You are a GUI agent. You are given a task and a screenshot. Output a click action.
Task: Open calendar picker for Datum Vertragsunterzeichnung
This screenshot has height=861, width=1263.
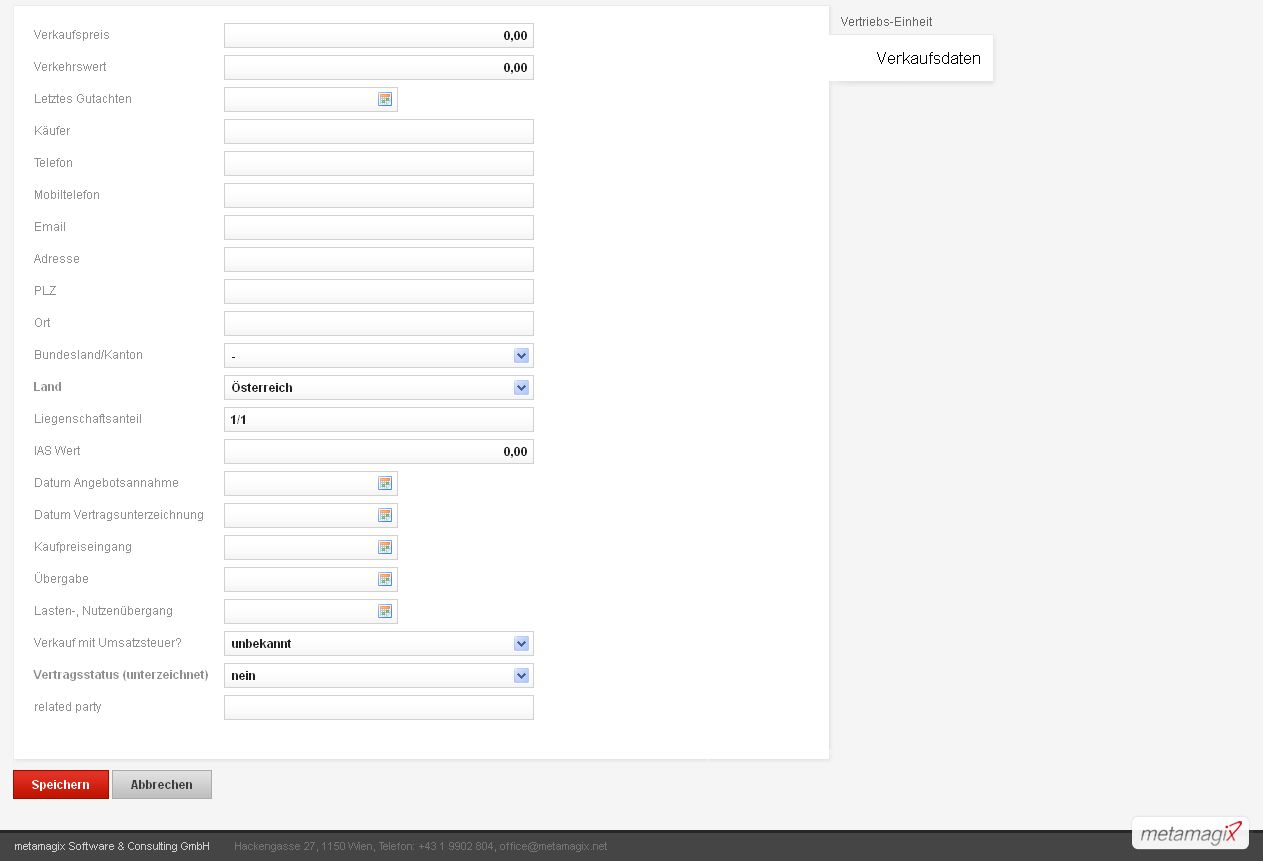[385, 515]
